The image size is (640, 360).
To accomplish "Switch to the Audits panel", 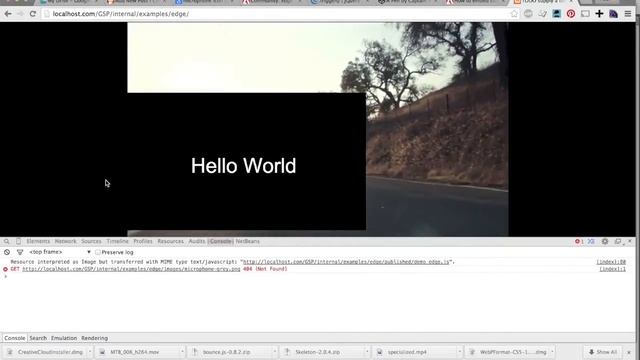I will pyautogui.click(x=197, y=241).
